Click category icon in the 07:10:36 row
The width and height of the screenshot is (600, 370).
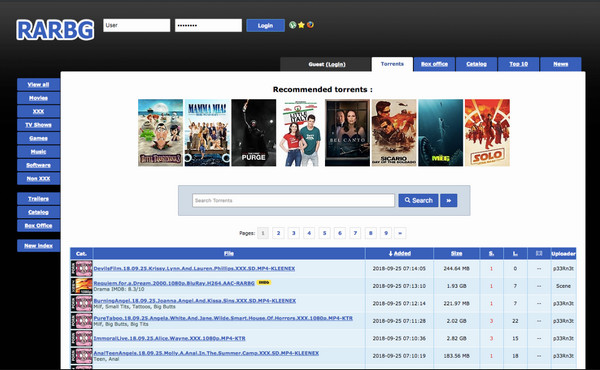coord(82,338)
